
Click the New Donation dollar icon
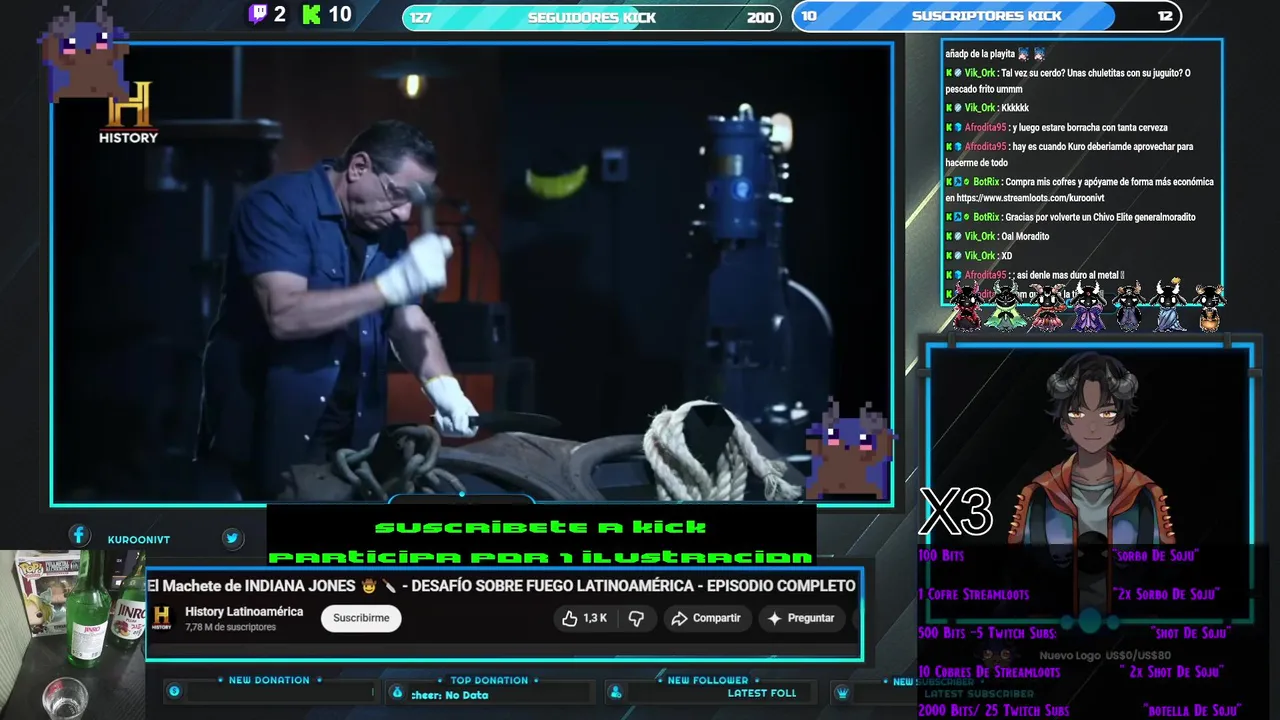[174, 691]
